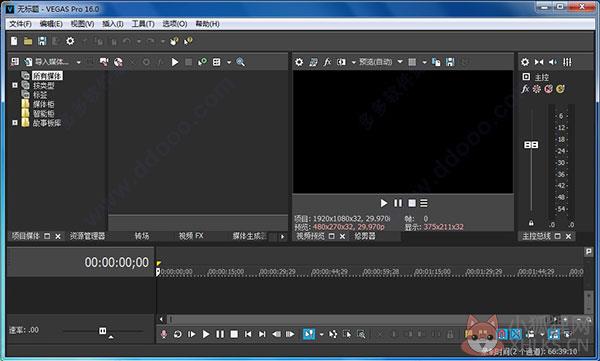
Task: Click copy snapshot to clipboard icon
Action: point(436,62)
